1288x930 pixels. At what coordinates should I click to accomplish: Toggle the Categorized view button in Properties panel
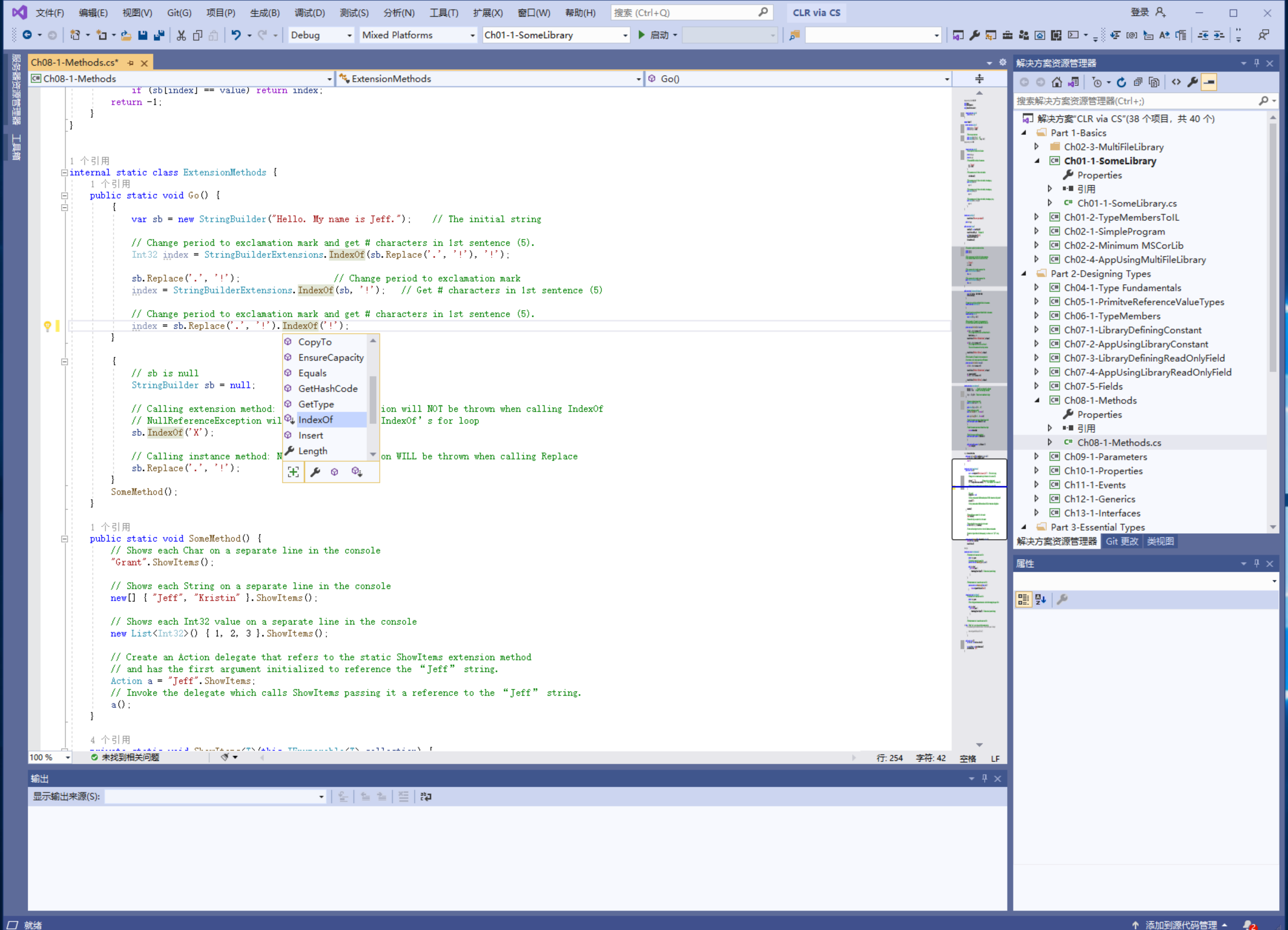[1024, 599]
